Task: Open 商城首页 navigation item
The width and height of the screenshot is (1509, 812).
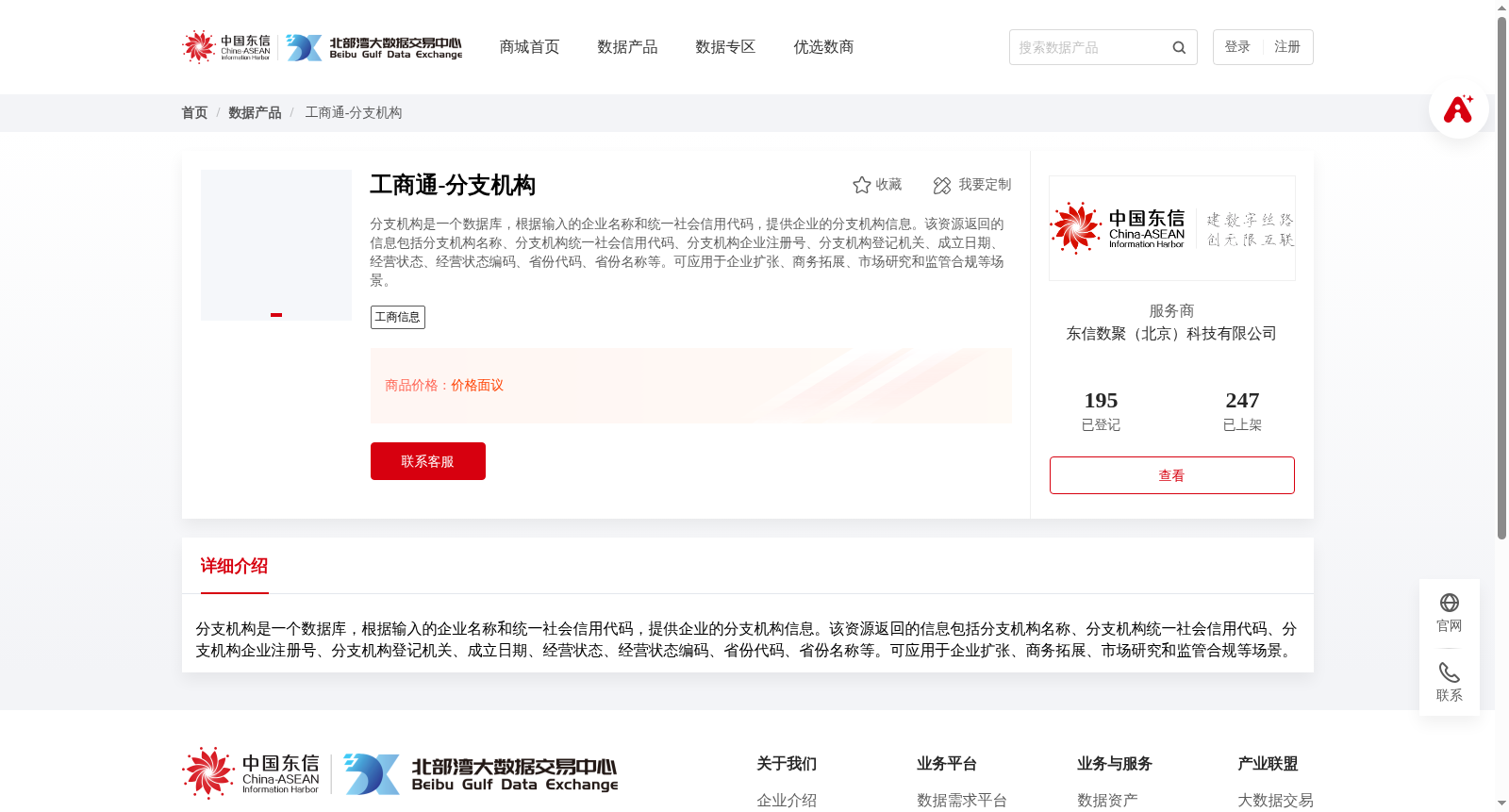Action: tap(529, 47)
